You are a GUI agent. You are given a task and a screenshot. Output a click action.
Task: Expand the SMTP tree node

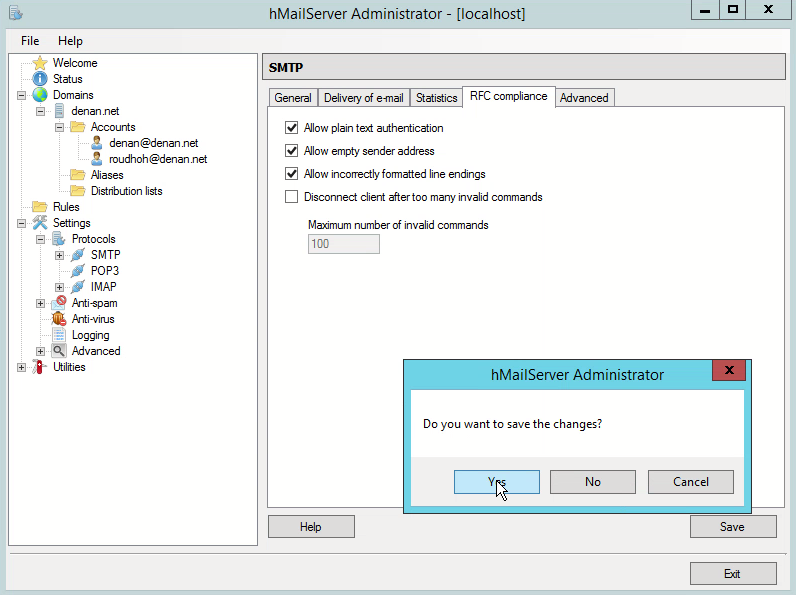pyautogui.click(x=59, y=255)
